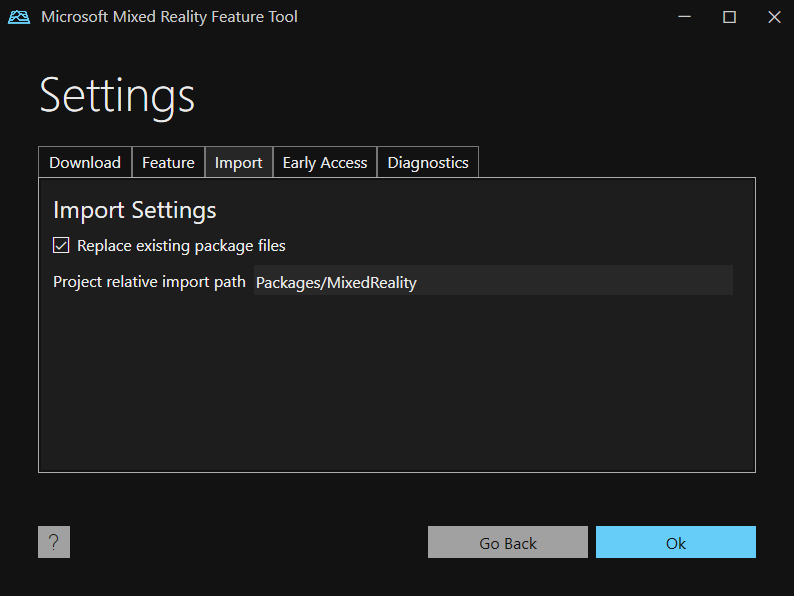Click the window title text in the title bar
The height and width of the screenshot is (596, 794).
(x=169, y=17)
